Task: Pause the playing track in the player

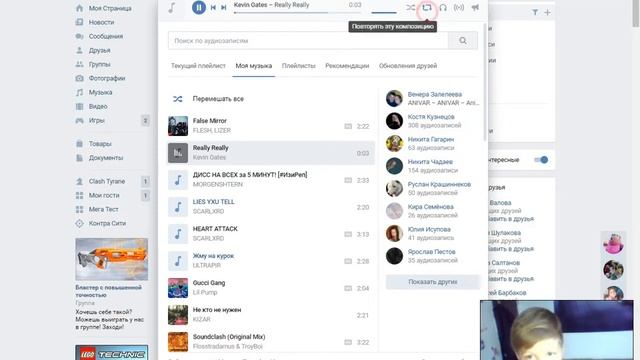Action: pyautogui.click(x=199, y=7)
